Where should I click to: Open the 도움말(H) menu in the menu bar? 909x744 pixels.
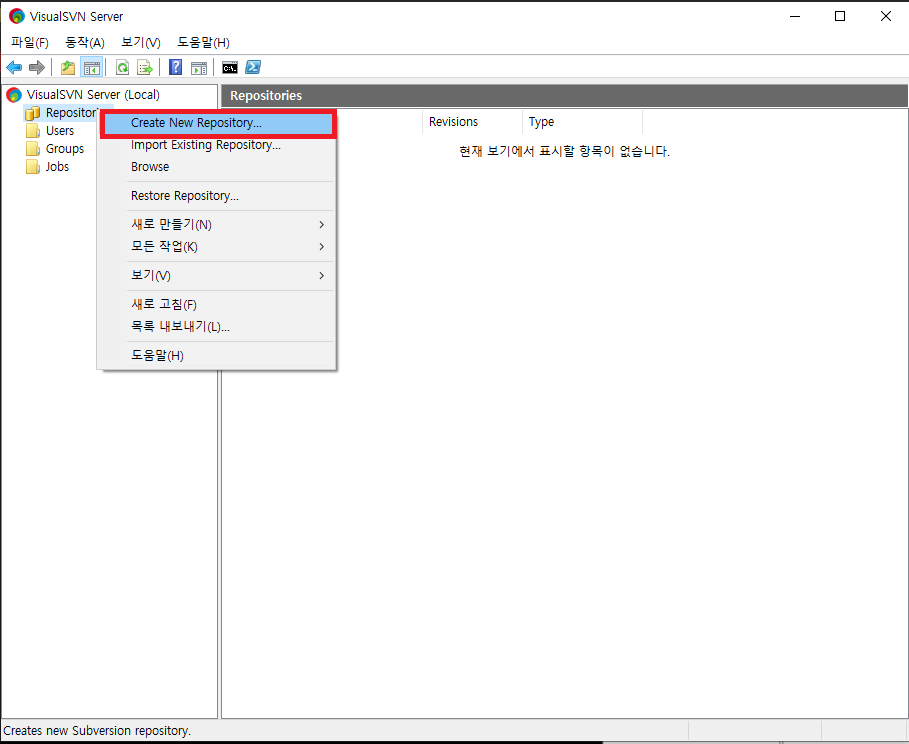[203, 42]
